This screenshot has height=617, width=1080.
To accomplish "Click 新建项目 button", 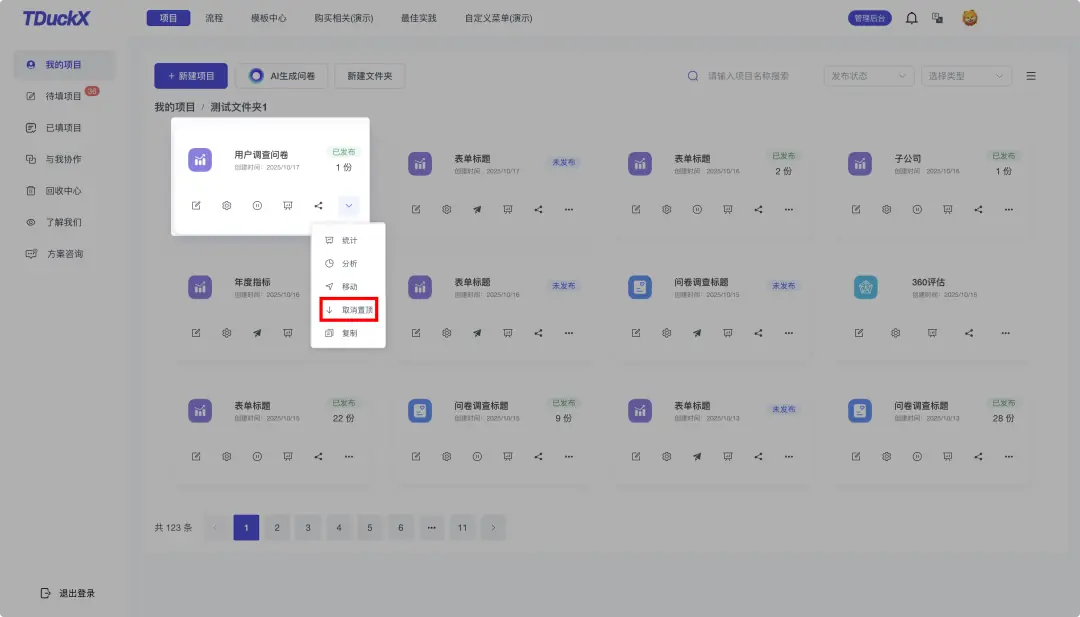I will click(x=191, y=76).
